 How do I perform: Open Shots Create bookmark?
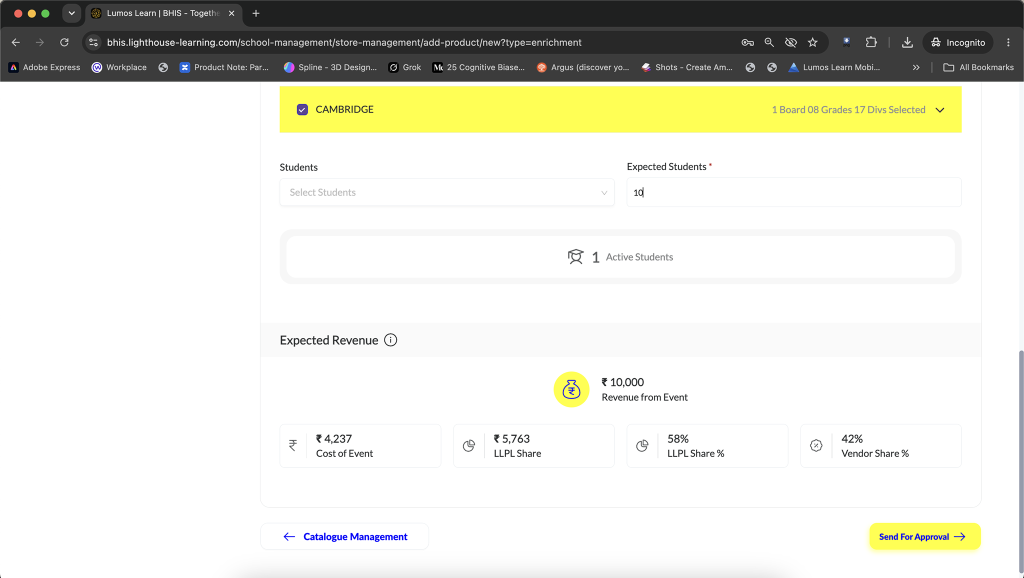(x=687, y=67)
